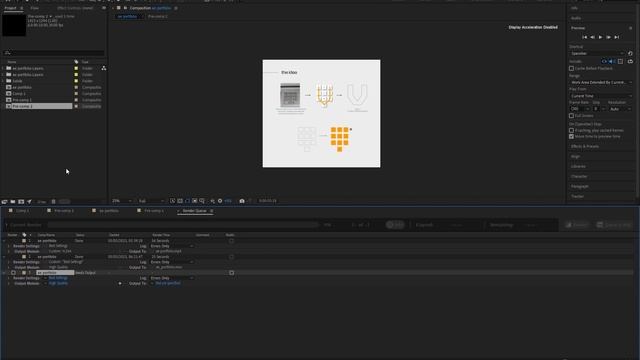Play the preview
Viewport: 640px width, 360px height.
[x=600, y=37]
